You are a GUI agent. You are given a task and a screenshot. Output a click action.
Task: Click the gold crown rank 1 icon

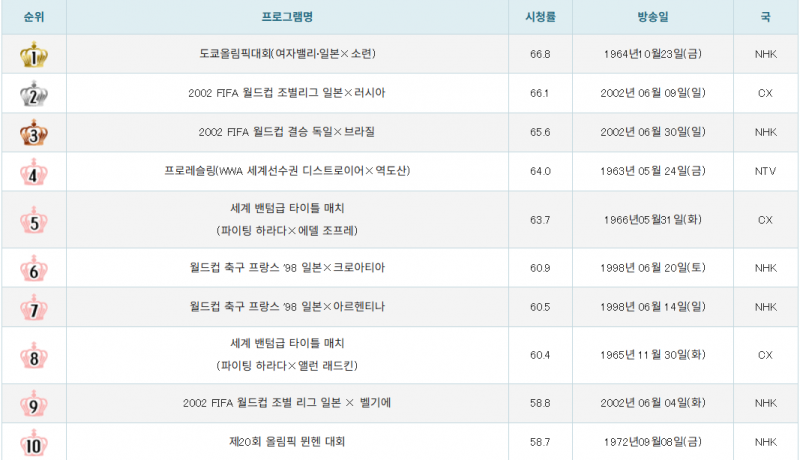(x=34, y=55)
